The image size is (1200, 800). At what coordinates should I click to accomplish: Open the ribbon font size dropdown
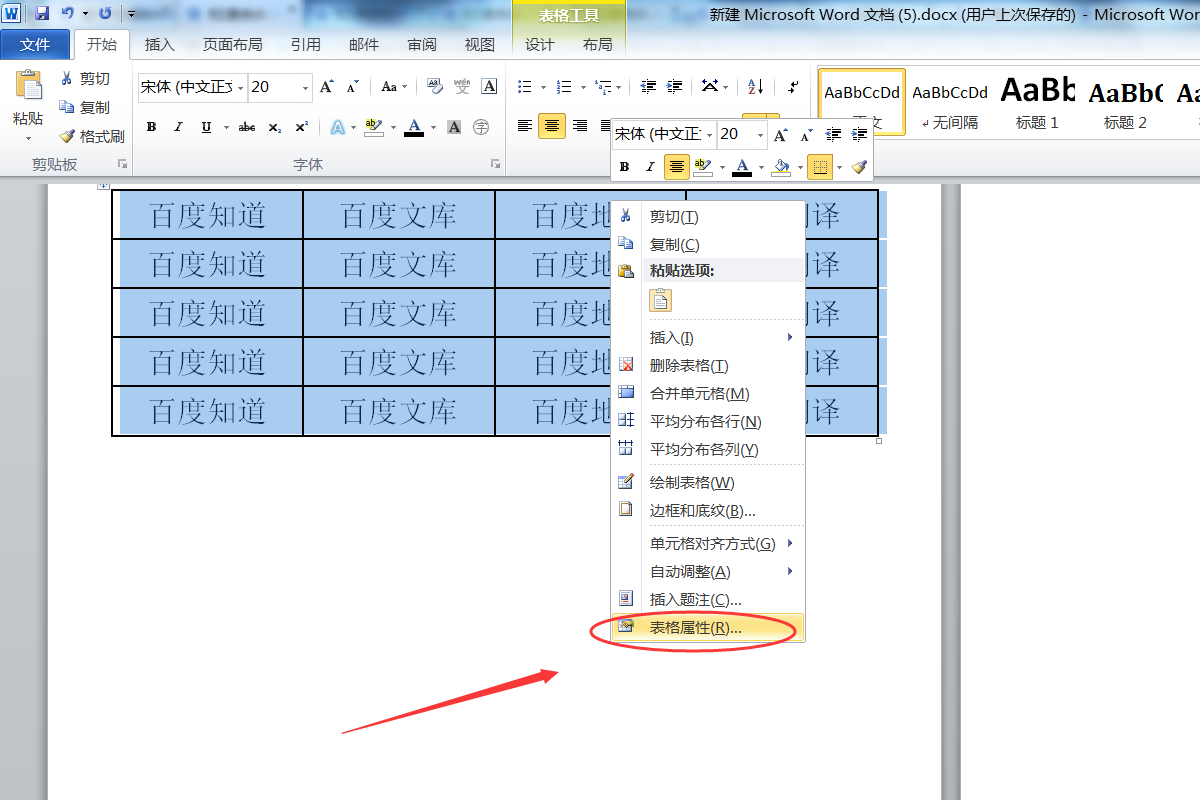point(306,88)
